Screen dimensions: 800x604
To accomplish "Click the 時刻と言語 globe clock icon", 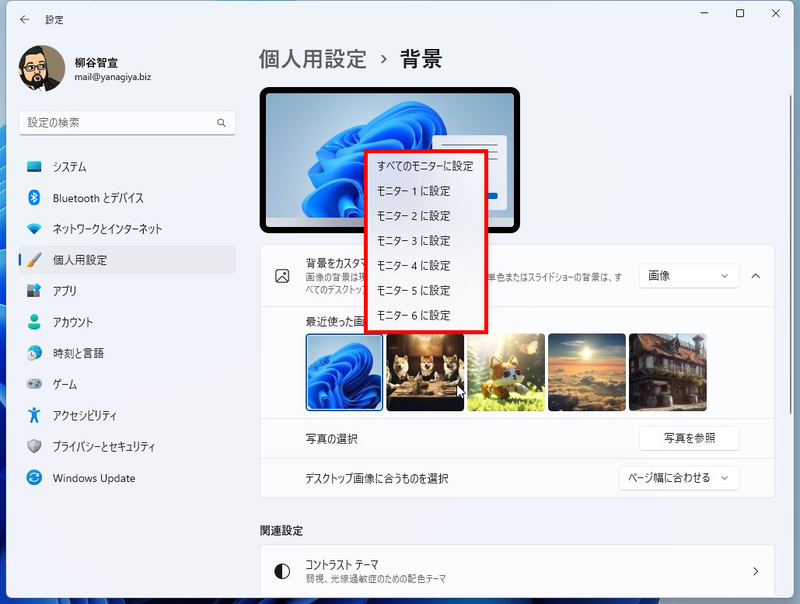I will pos(34,353).
